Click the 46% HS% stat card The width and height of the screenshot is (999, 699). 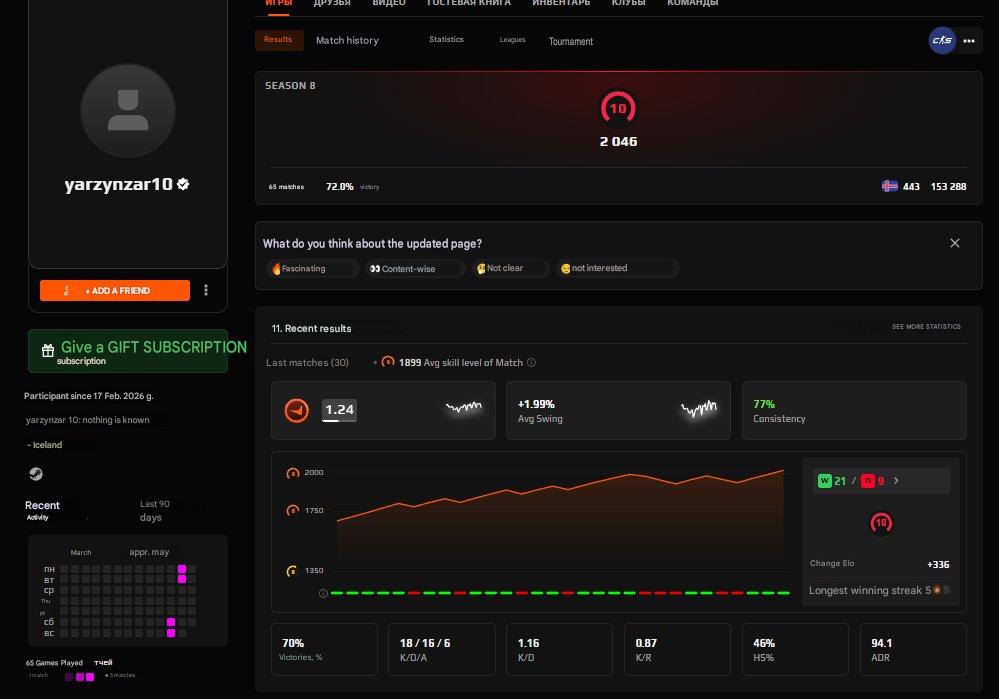pyautogui.click(x=795, y=649)
